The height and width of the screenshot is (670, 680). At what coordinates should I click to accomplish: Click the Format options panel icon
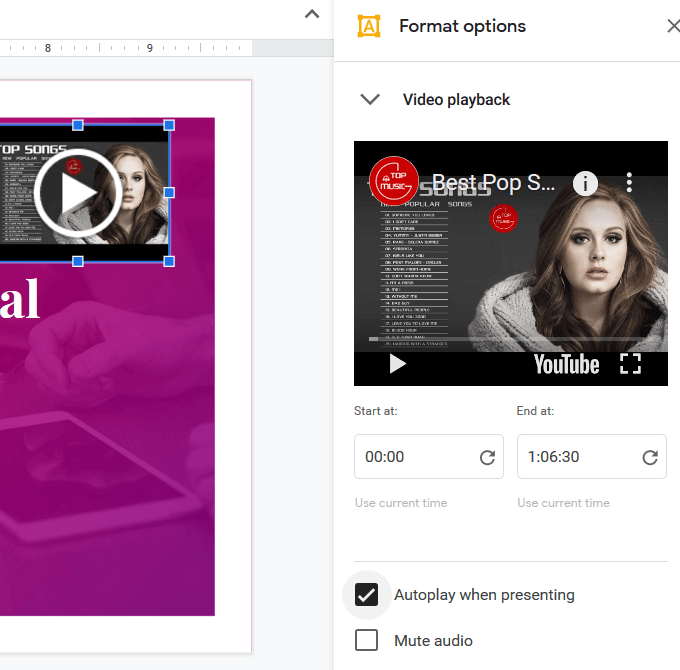369,27
